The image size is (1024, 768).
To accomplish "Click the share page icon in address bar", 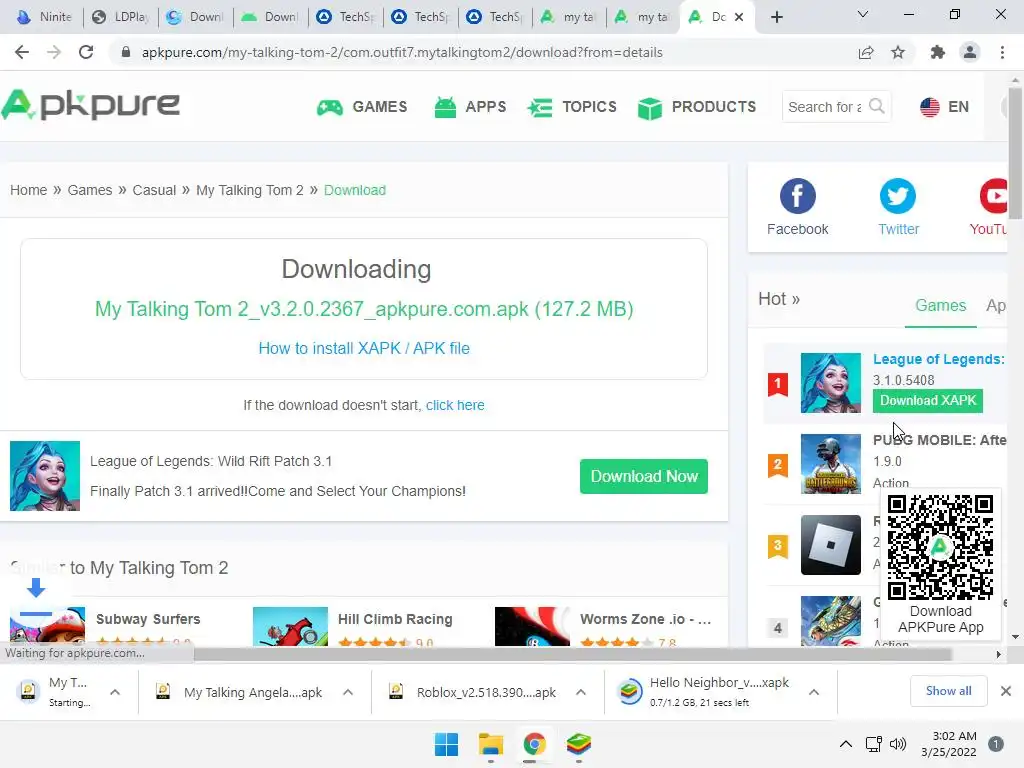I will click(866, 52).
